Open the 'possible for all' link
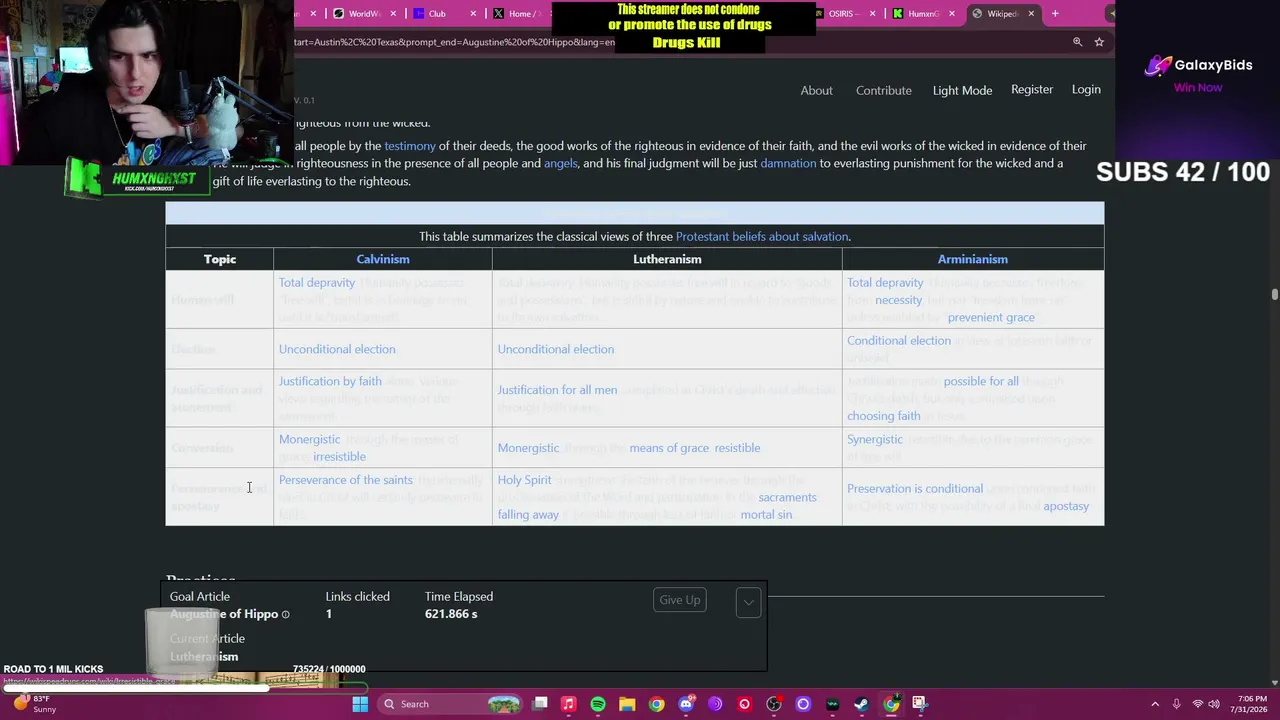 coord(981,381)
